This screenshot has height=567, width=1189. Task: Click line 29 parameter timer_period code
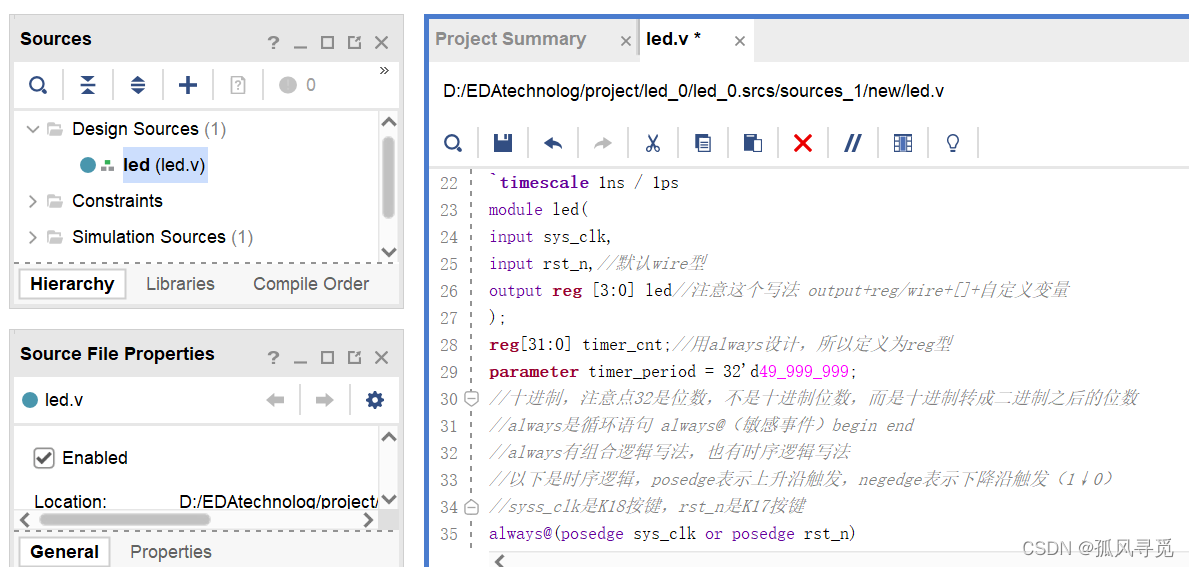(673, 371)
